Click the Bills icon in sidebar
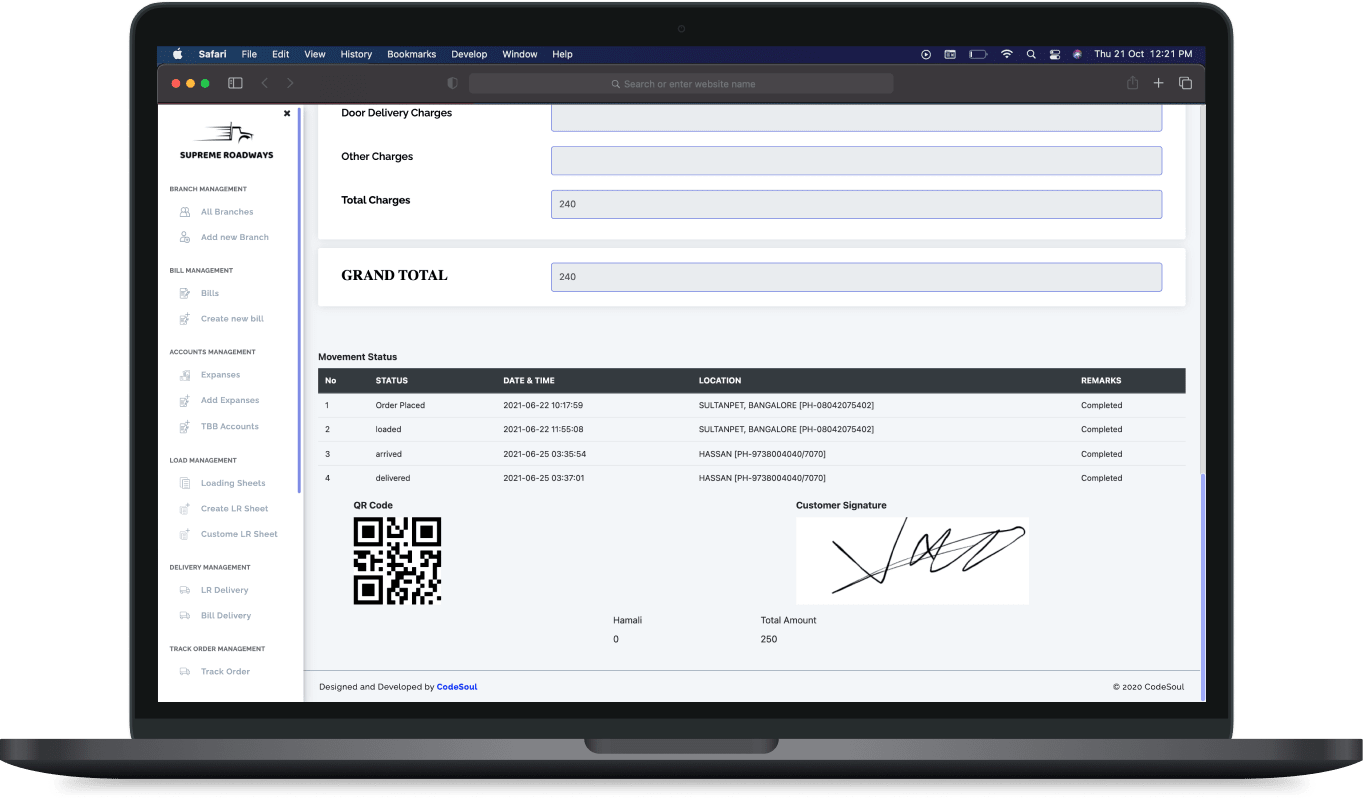This screenshot has height=800, width=1363. [185, 293]
